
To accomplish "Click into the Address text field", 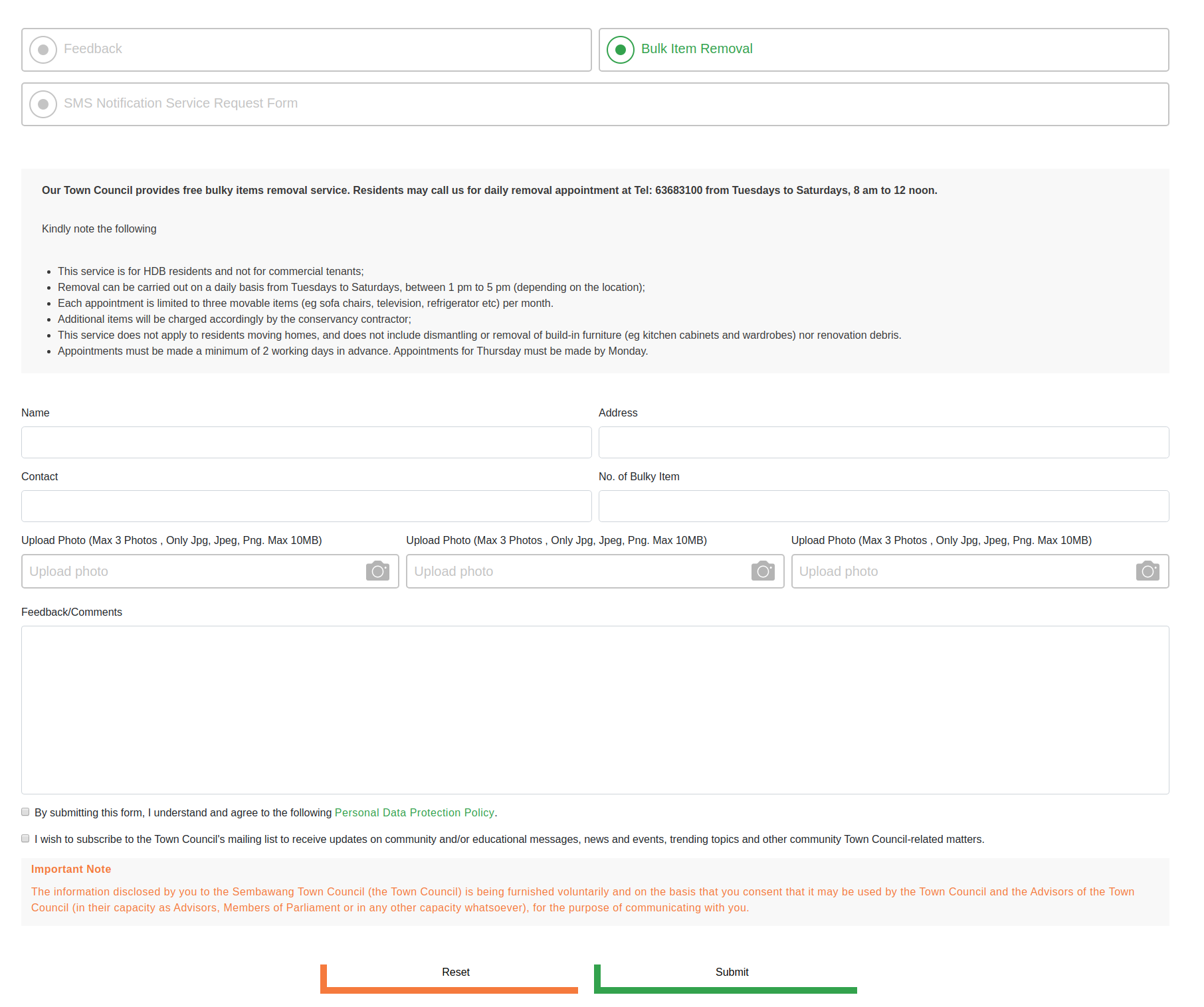I will pos(883,442).
